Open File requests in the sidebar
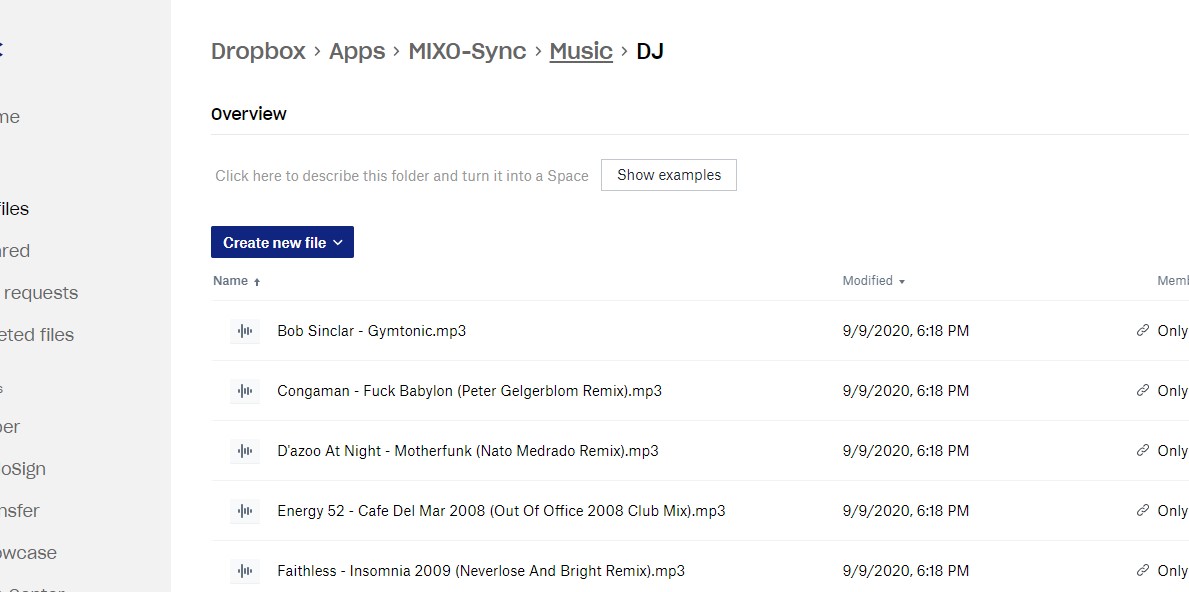The width and height of the screenshot is (1189, 592). tap(40, 293)
